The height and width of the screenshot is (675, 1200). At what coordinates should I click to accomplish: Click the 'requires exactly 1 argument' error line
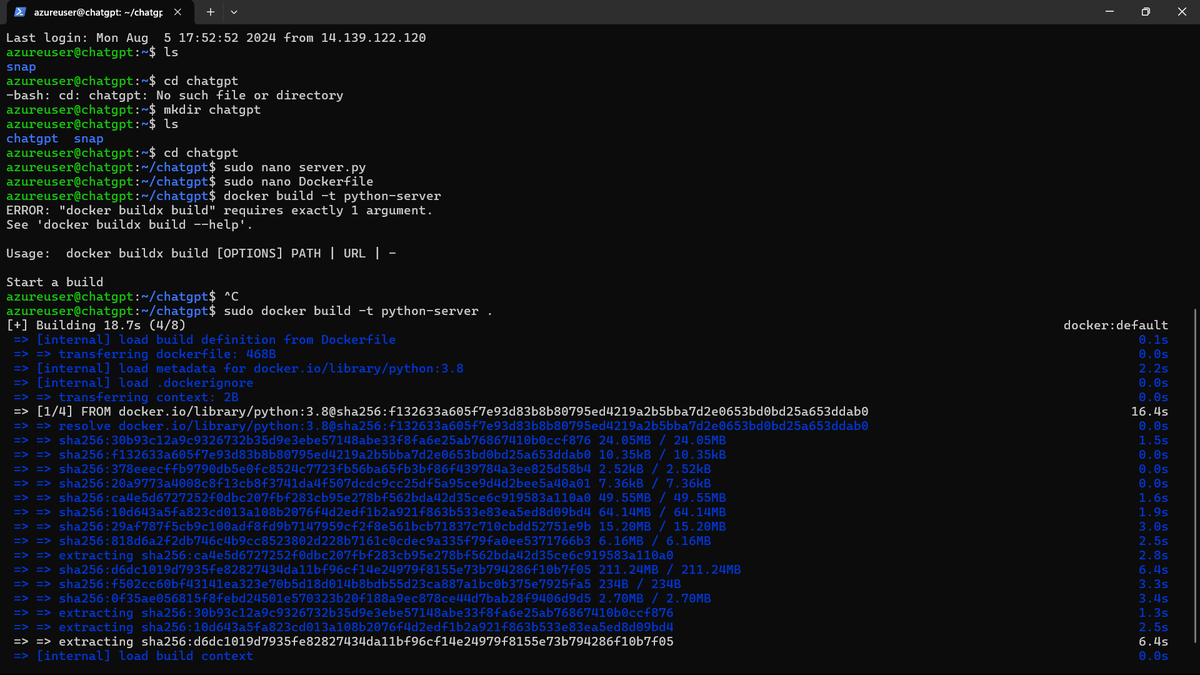point(219,211)
